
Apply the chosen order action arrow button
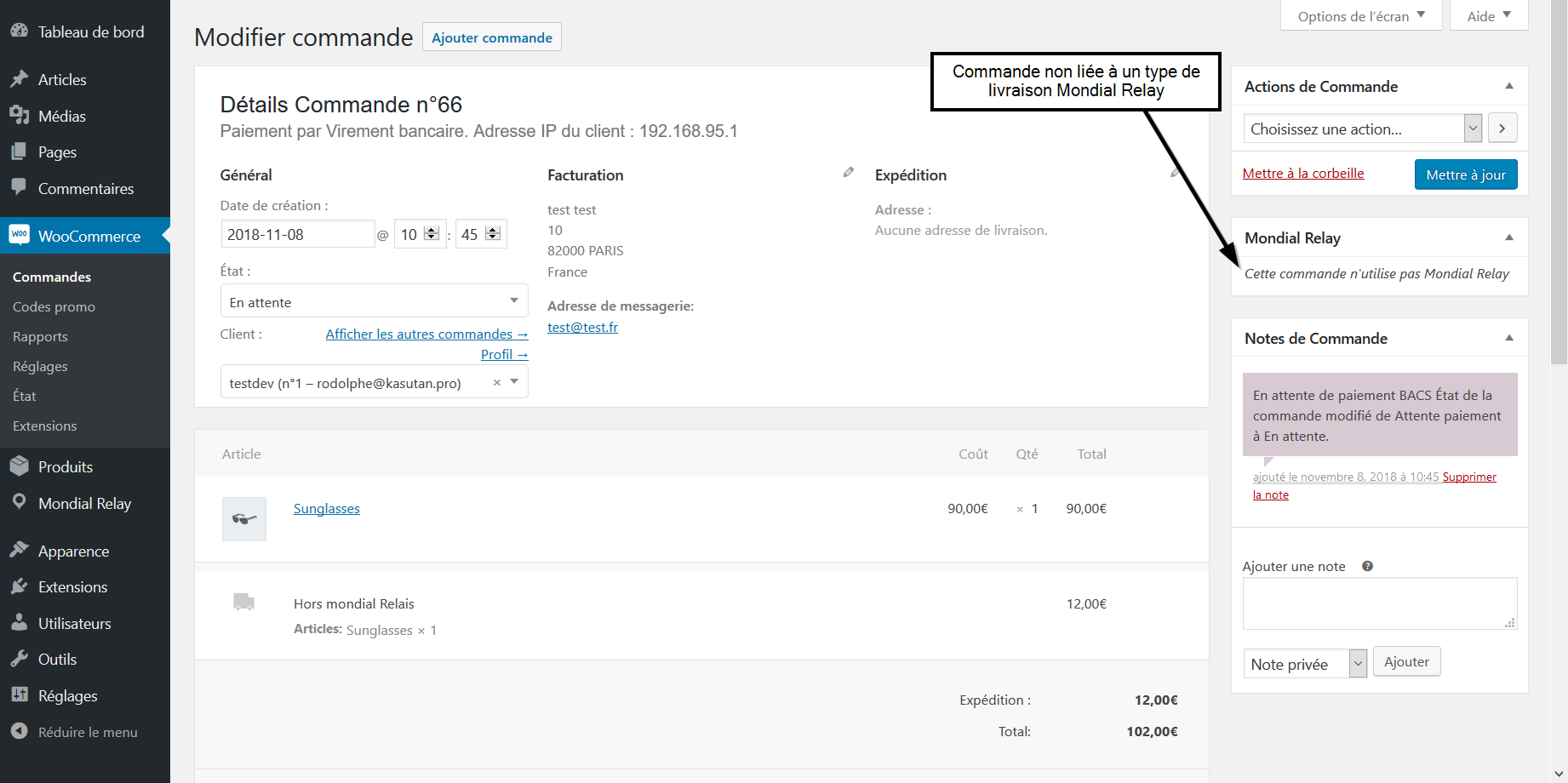[x=1502, y=129]
